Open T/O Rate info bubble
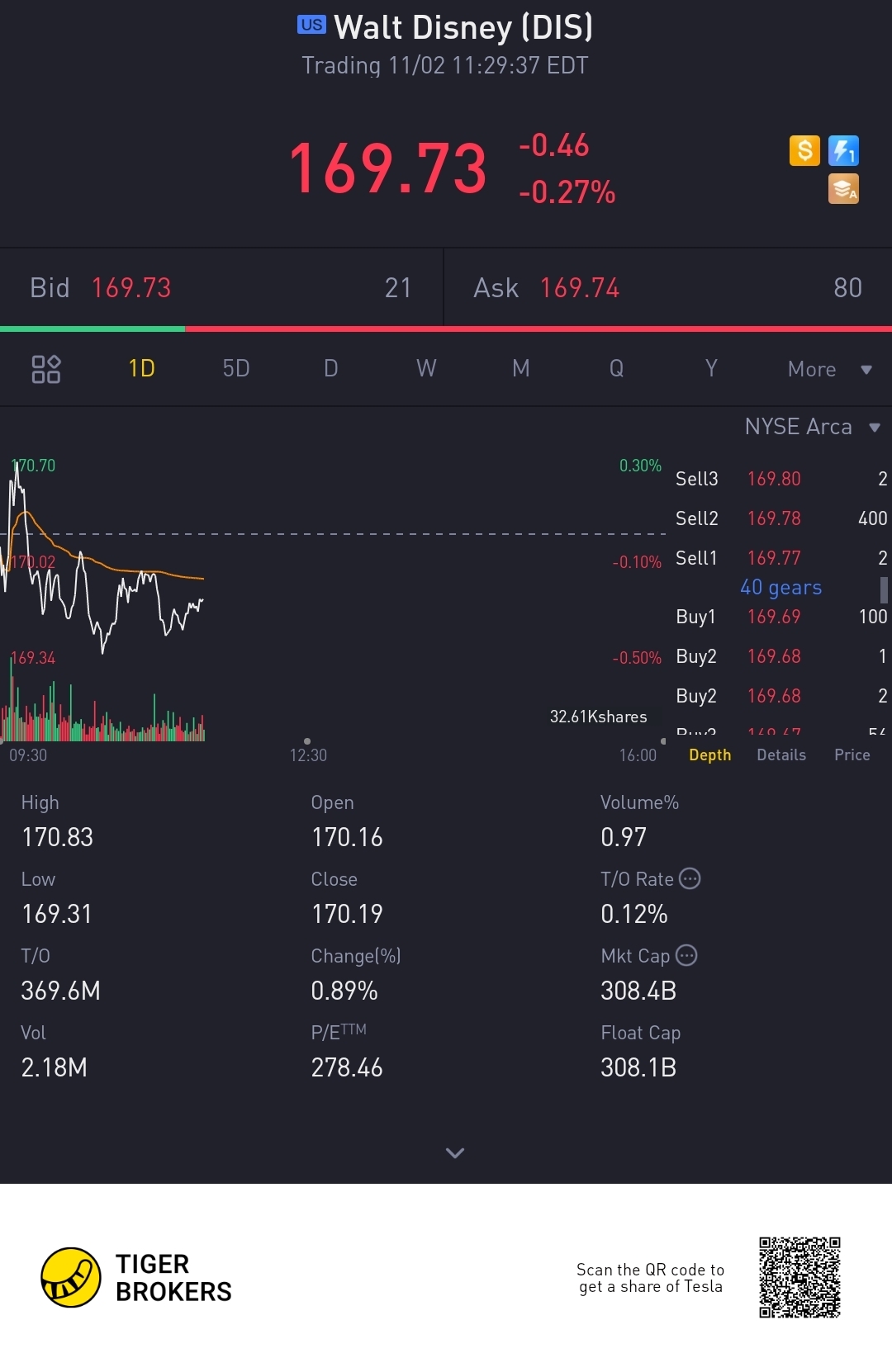 coord(690,878)
